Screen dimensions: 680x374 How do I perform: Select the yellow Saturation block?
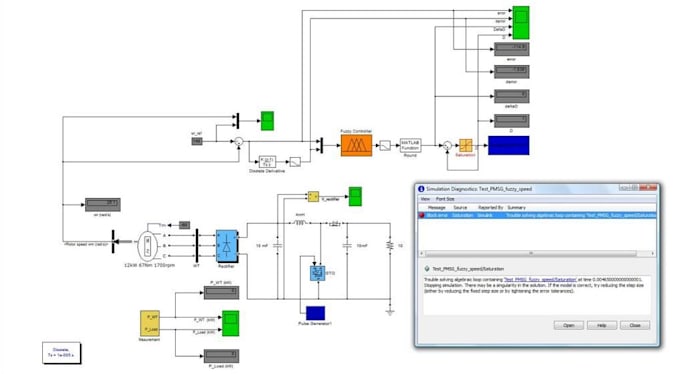[x=465, y=145]
